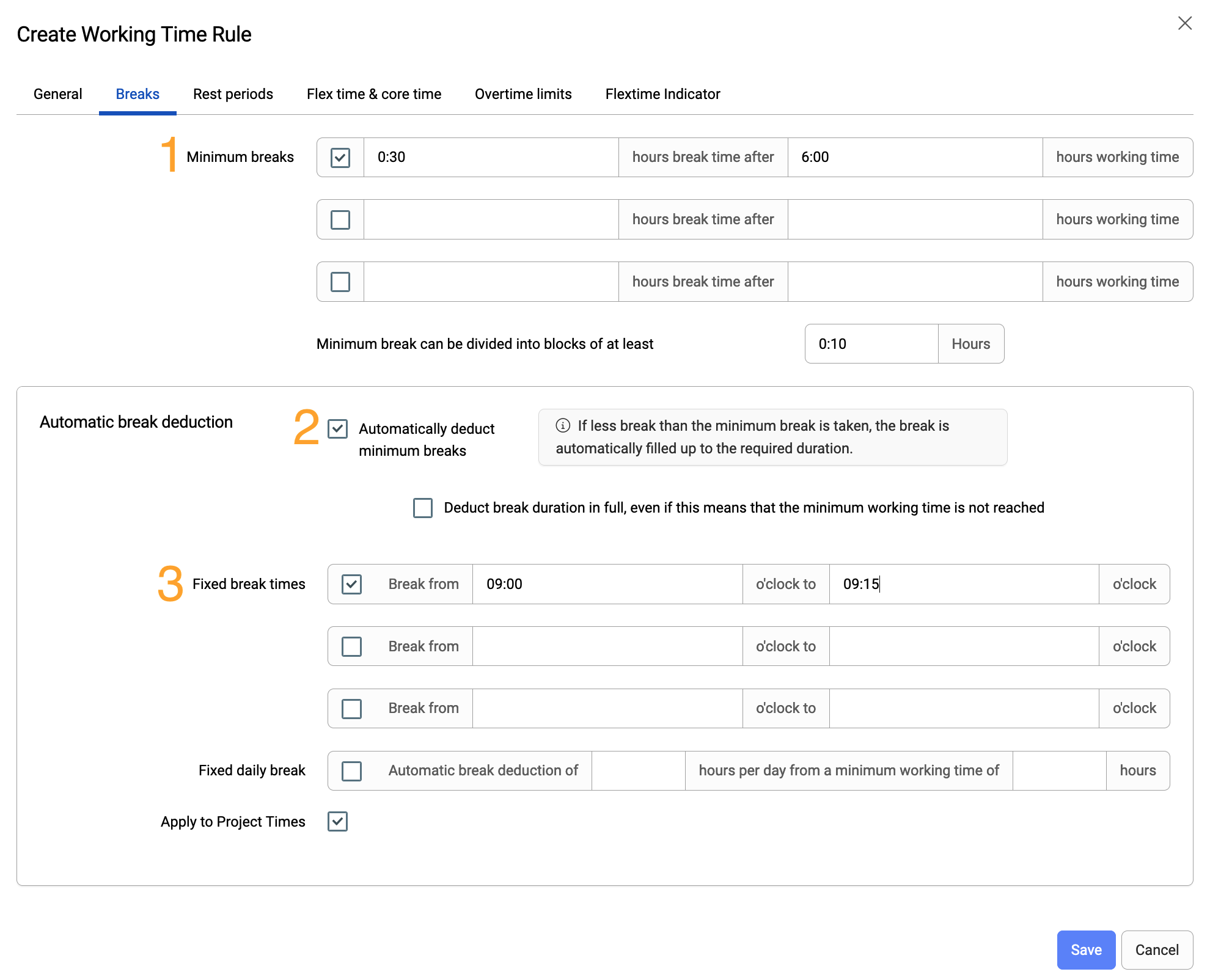Image resolution: width=1210 pixels, height=980 pixels.
Task: Click the 0:10 minimum block field
Action: (x=871, y=344)
